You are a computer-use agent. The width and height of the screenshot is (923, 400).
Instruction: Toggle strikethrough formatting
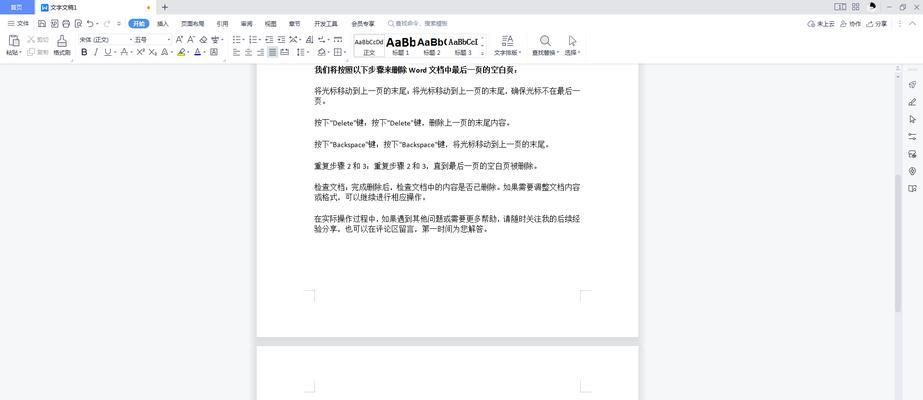(x=124, y=52)
